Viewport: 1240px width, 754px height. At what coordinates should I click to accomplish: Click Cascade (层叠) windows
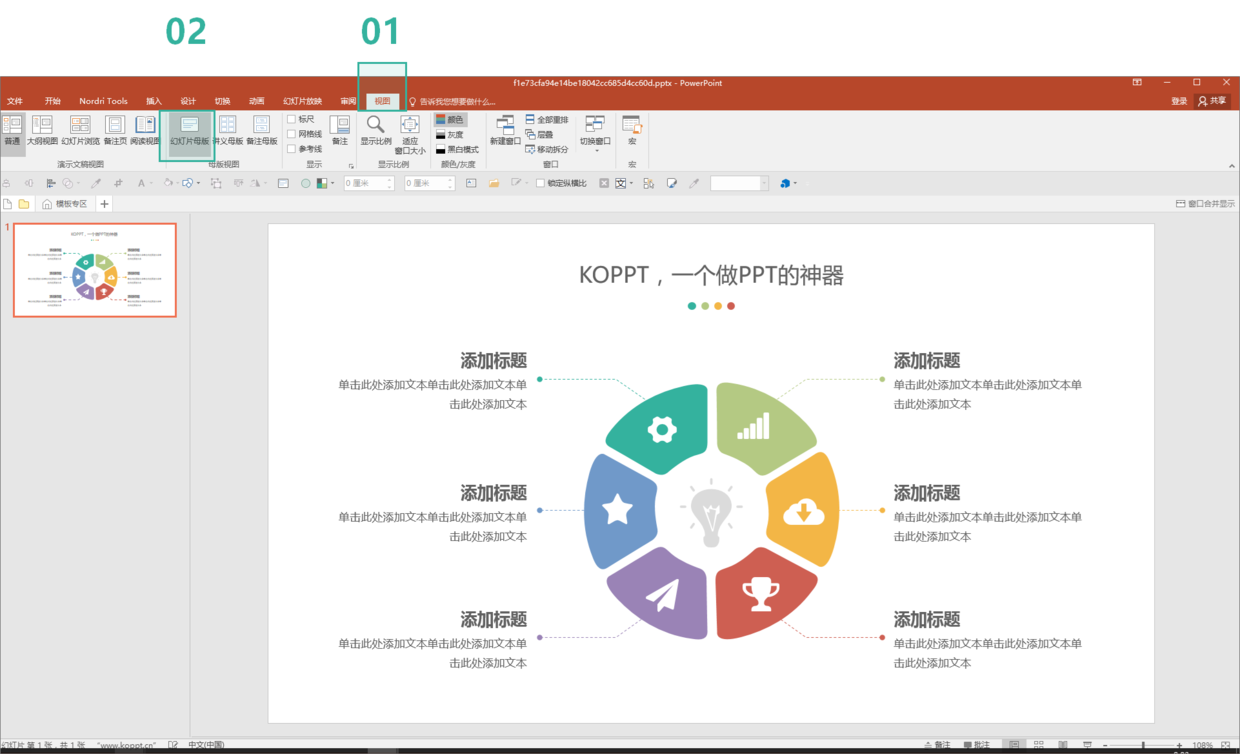click(x=540, y=134)
